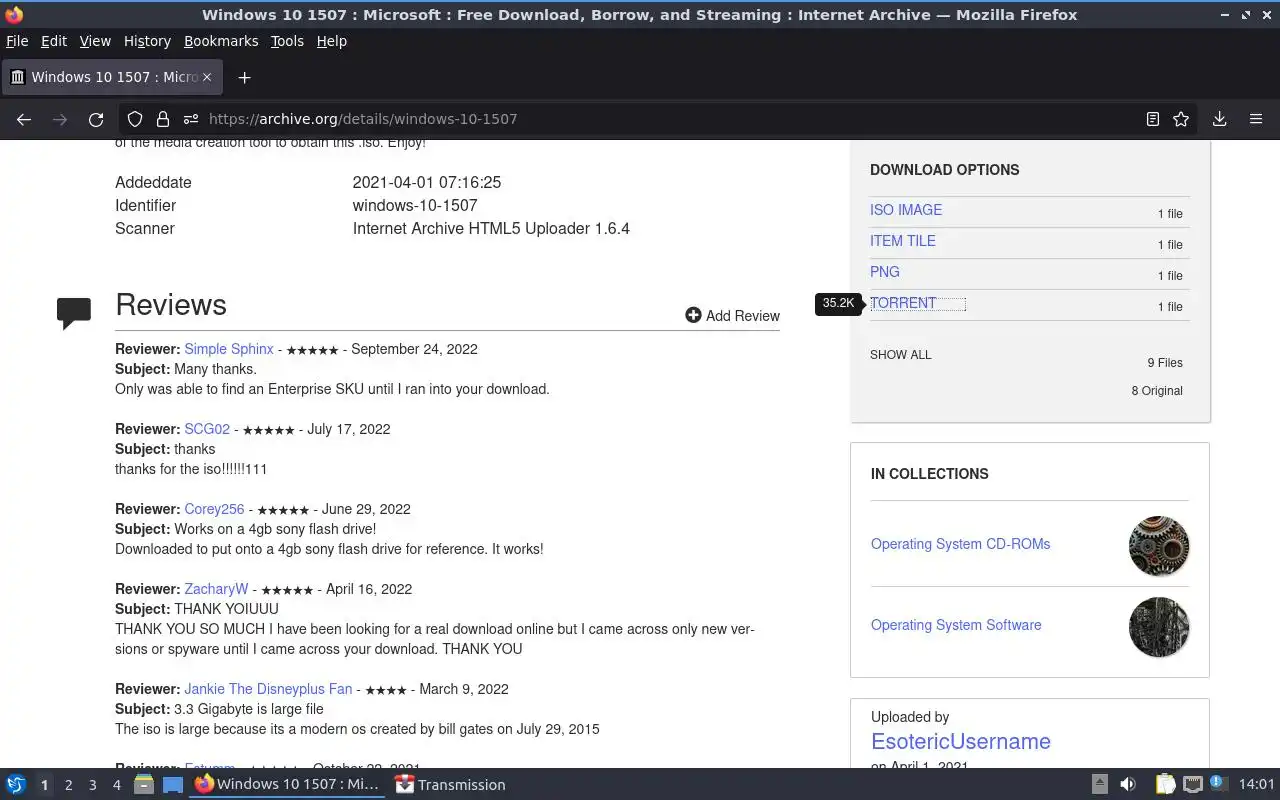
Task: Click the identifier value 'windows-10-1507'
Action: [x=415, y=205]
